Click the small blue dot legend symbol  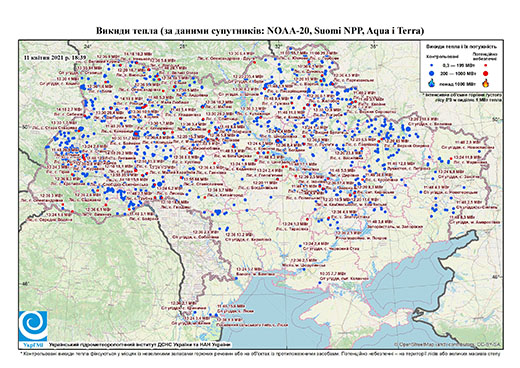click(432, 66)
